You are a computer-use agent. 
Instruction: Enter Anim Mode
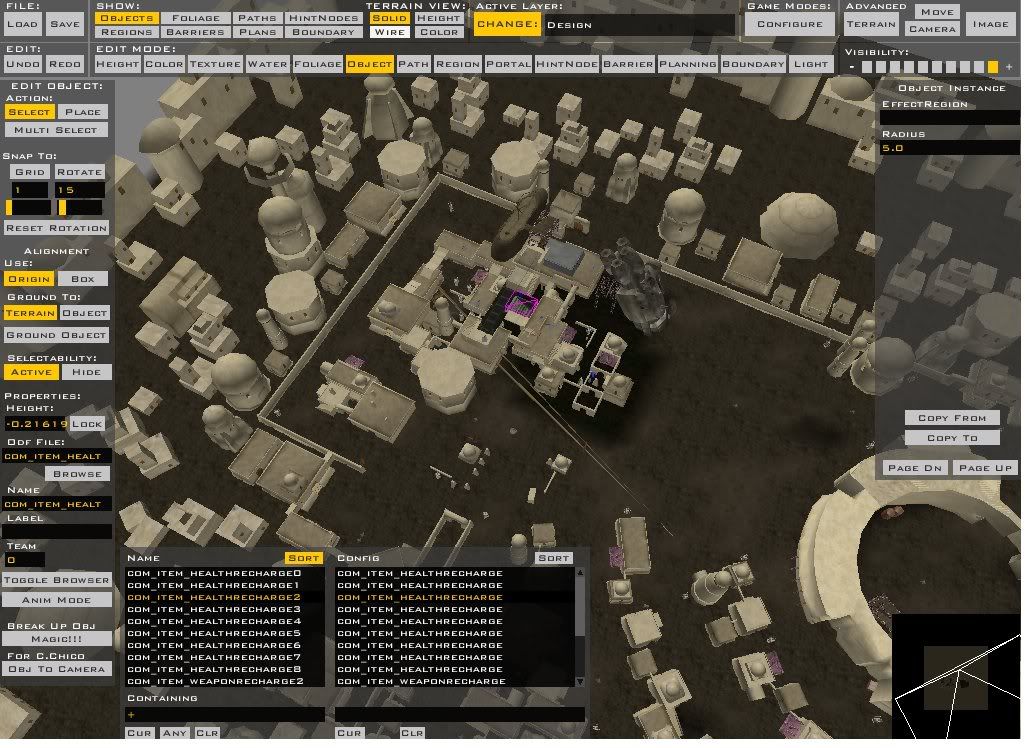pos(56,599)
